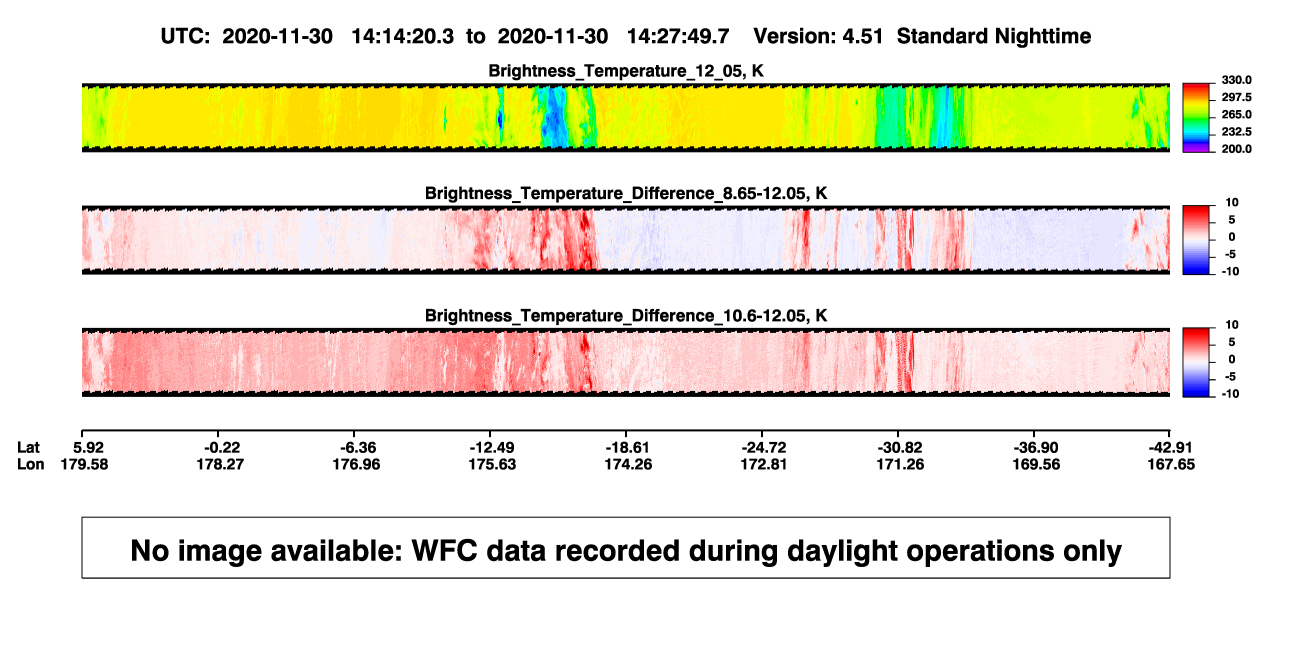The width and height of the screenshot is (1300, 667).
Task: Click the 'No image available' WFC notice box
Action: [x=626, y=547]
